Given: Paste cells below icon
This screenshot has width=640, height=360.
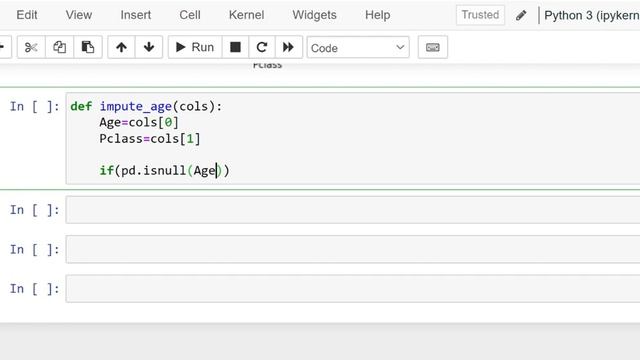Looking at the screenshot, I should pos(88,47).
